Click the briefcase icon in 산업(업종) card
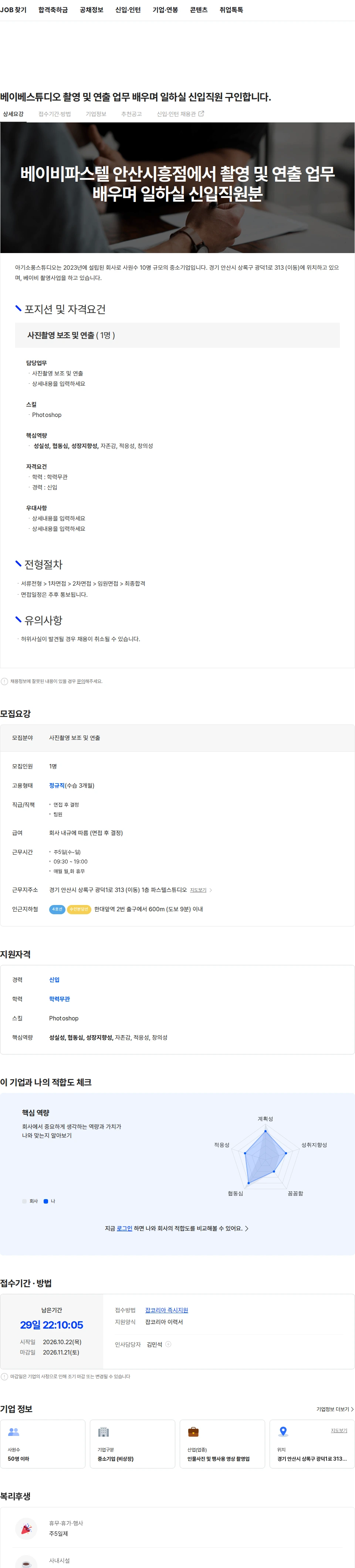This screenshot has height=1568, width=355. 193,1431
